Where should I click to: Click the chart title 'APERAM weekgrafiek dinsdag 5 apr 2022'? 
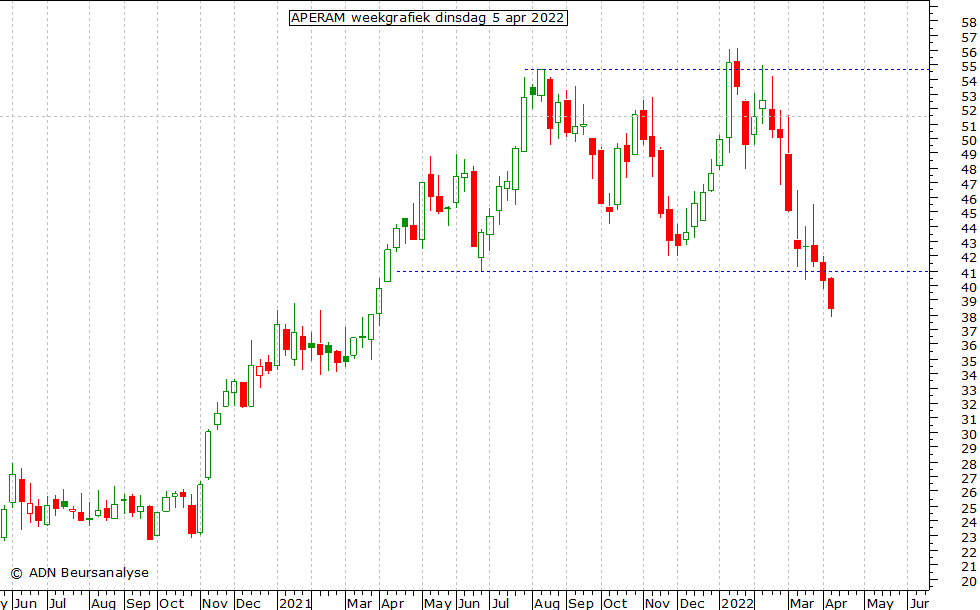[x=428, y=18]
